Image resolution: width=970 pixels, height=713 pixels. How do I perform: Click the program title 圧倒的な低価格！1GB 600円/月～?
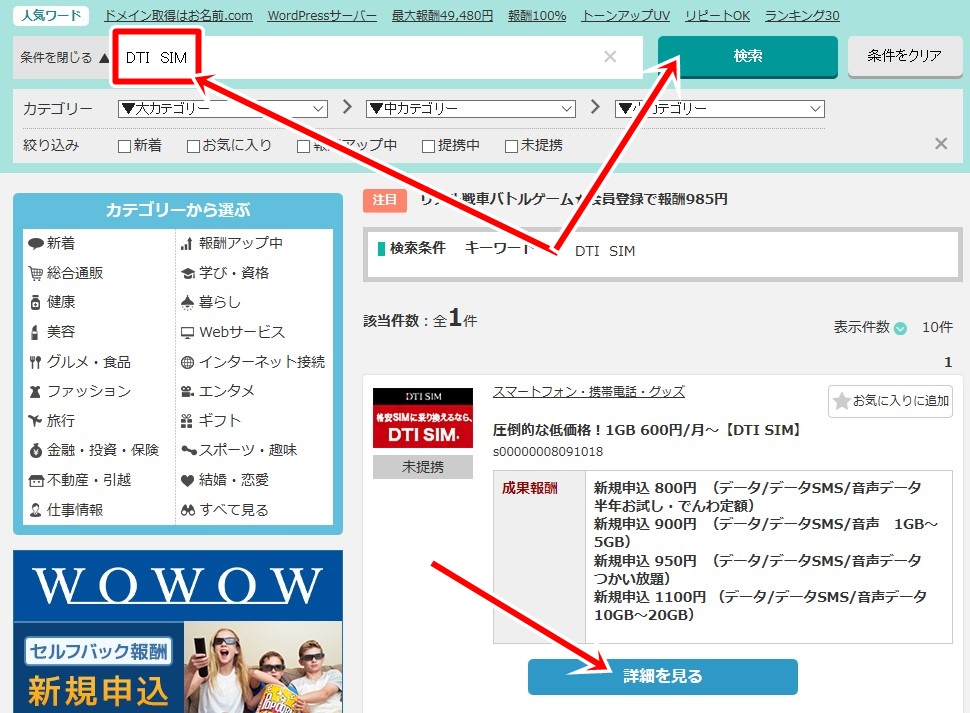pyautogui.click(x=646, y=430)
